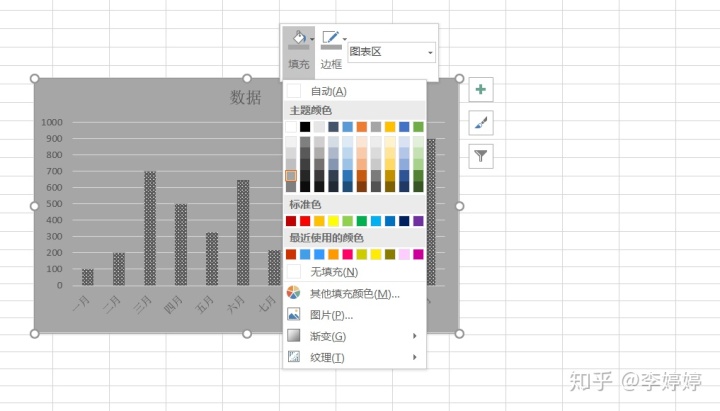Pick the black theme color swatch

(x=305, y=127)
